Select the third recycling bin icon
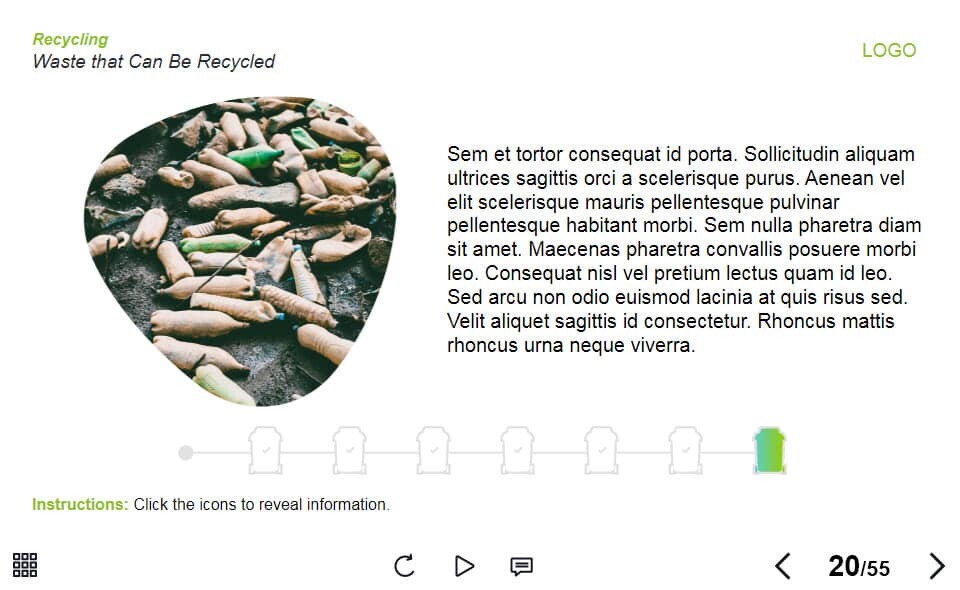This screenshot has height=590, width=960. [x=433, y=450]
